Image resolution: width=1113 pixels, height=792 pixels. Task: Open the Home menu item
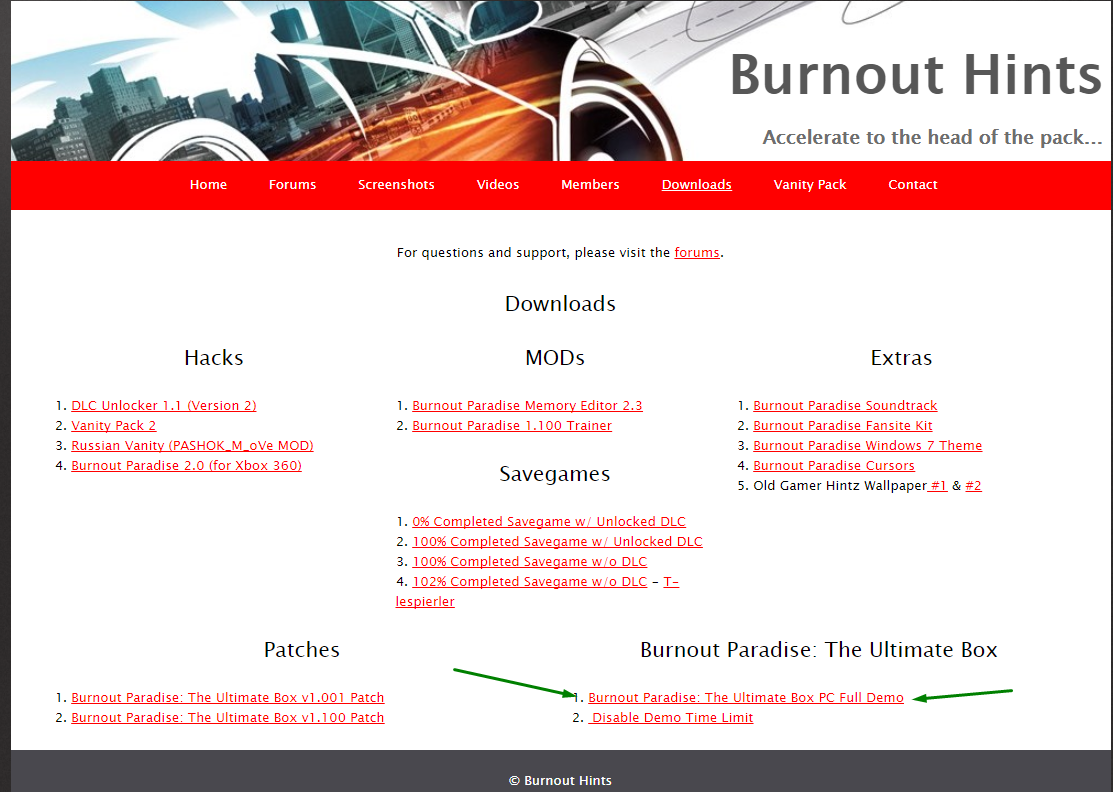(208, 185)
